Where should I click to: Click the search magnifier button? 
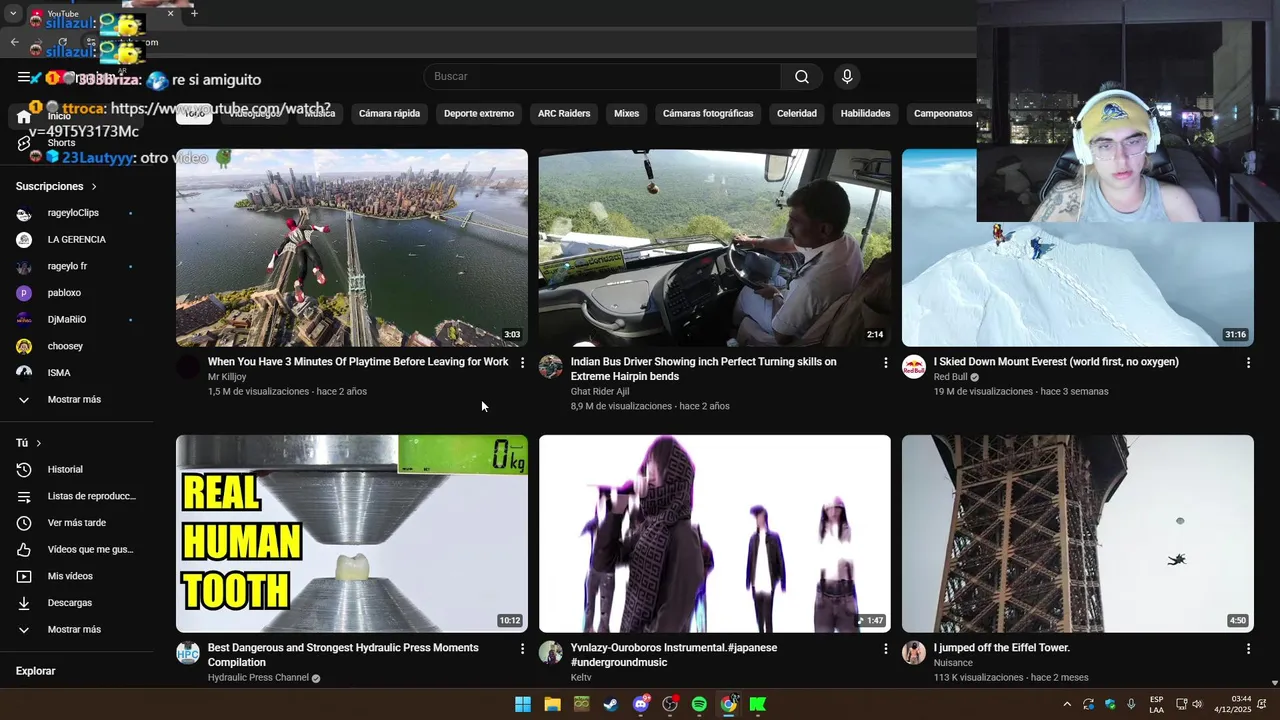801,77
